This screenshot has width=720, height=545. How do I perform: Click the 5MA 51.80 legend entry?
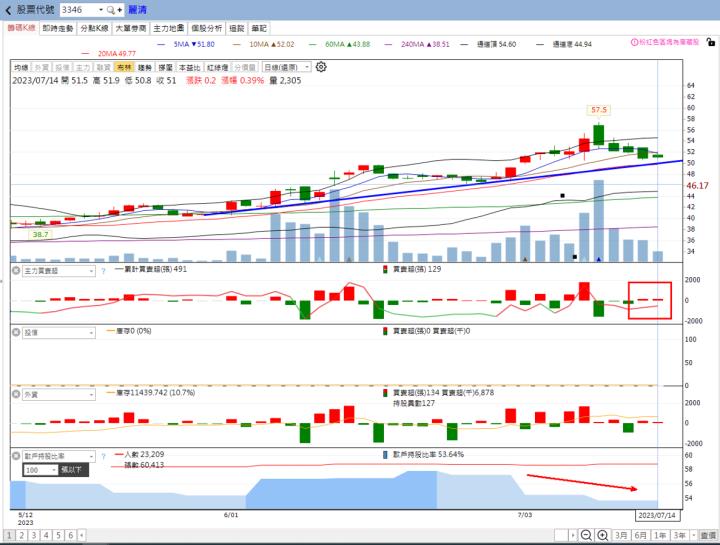pos(186,45)
